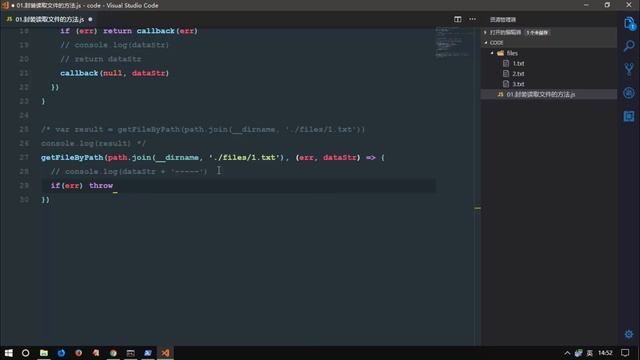Open the Chrome icon on the taskbar
This screenshot has width=640, height=360.
pyautogui.click(x=113, y=353)
